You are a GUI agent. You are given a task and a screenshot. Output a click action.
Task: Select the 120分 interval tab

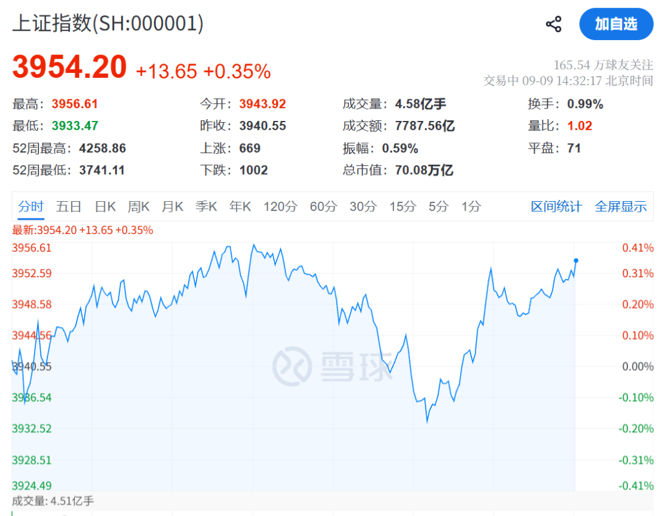[x=280, y=207]
